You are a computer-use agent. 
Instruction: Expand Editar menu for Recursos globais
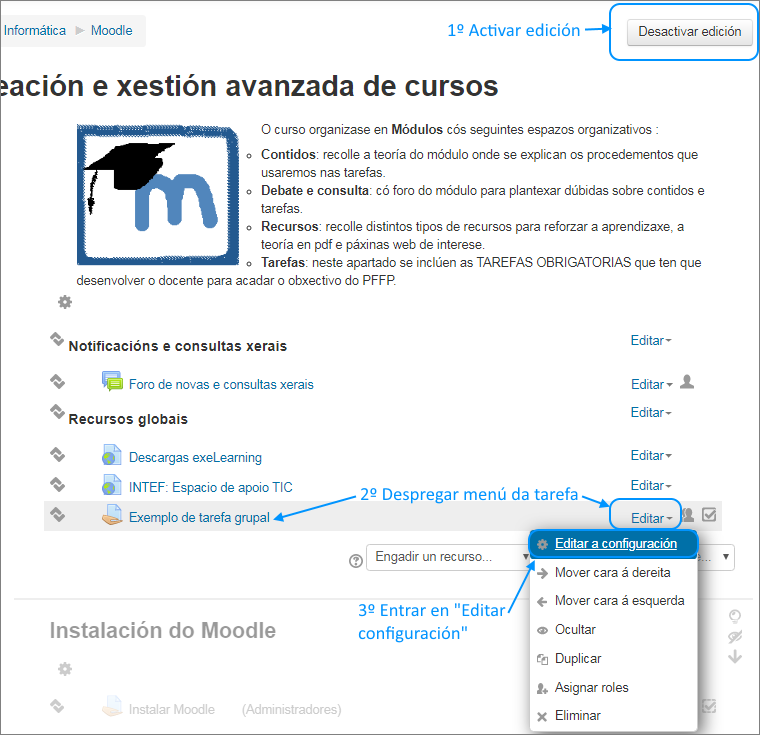[x=650, y=413]
